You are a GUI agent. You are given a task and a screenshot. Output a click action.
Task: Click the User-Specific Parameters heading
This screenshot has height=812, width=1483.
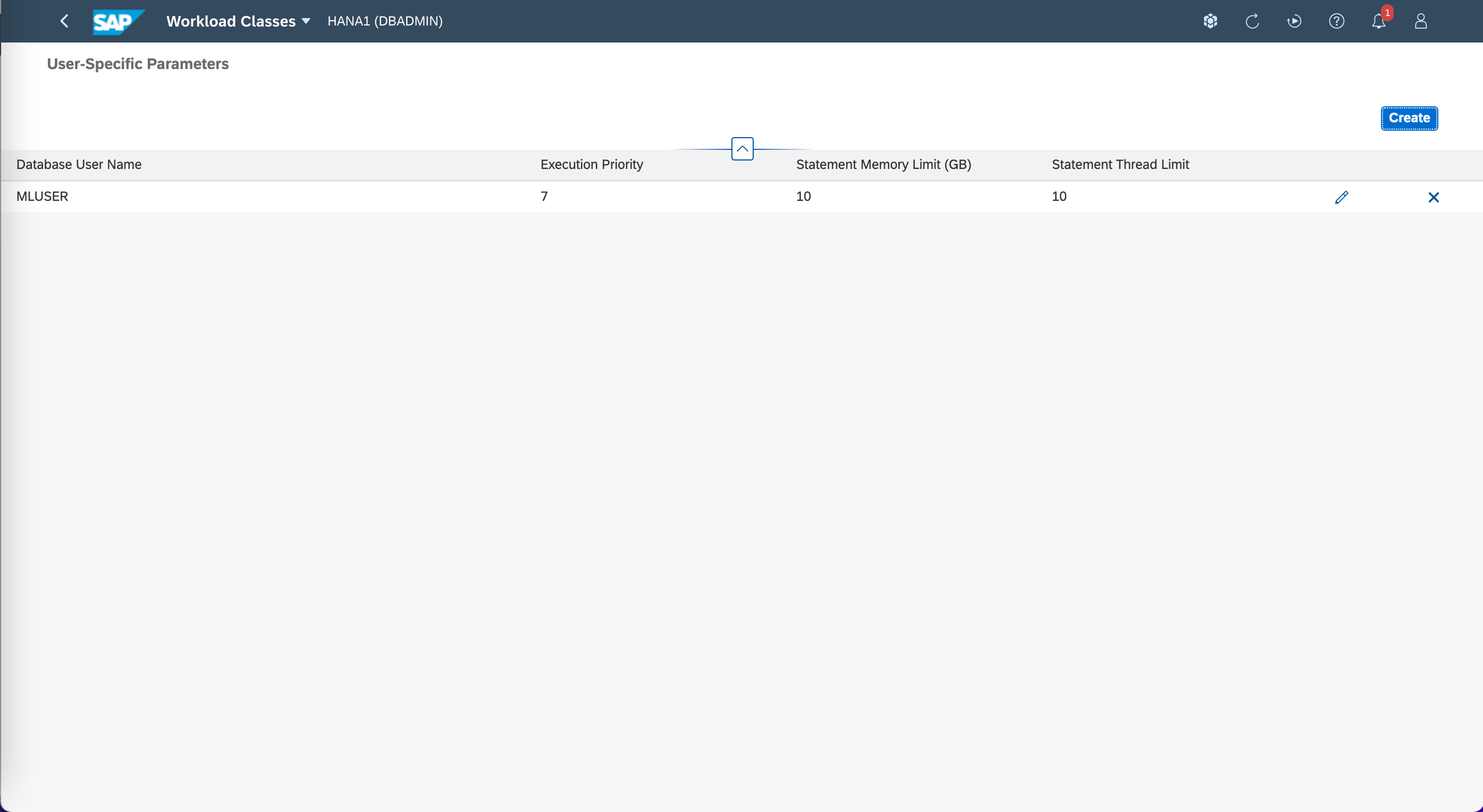tap(138, 64)
